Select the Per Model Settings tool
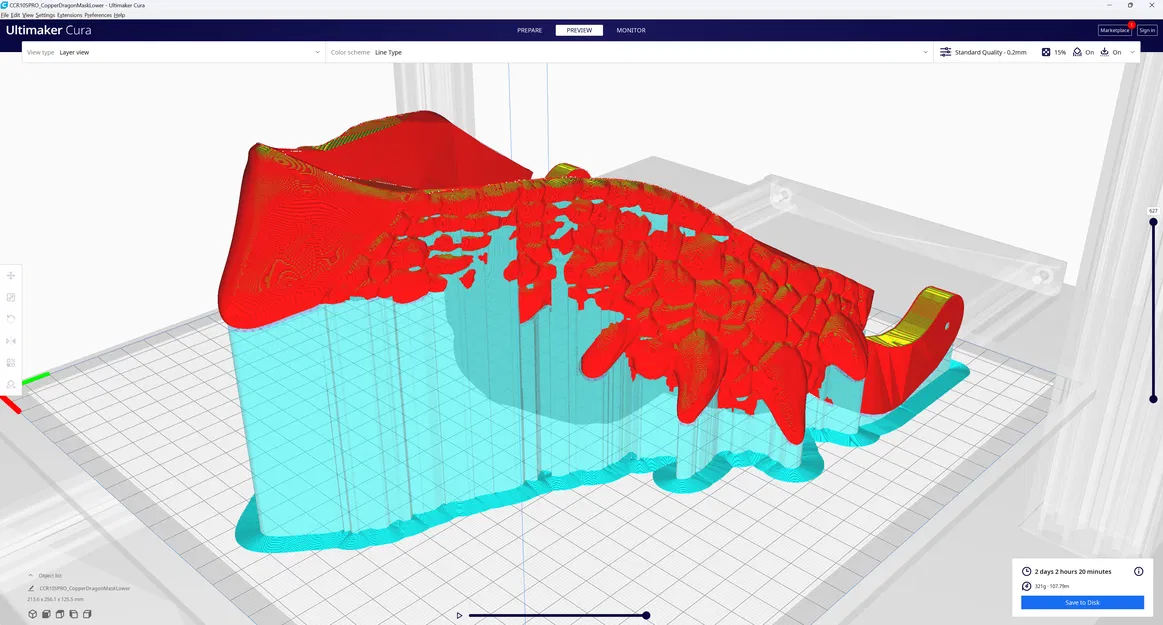The image size is (1163, 625). [x=11, y=363]
